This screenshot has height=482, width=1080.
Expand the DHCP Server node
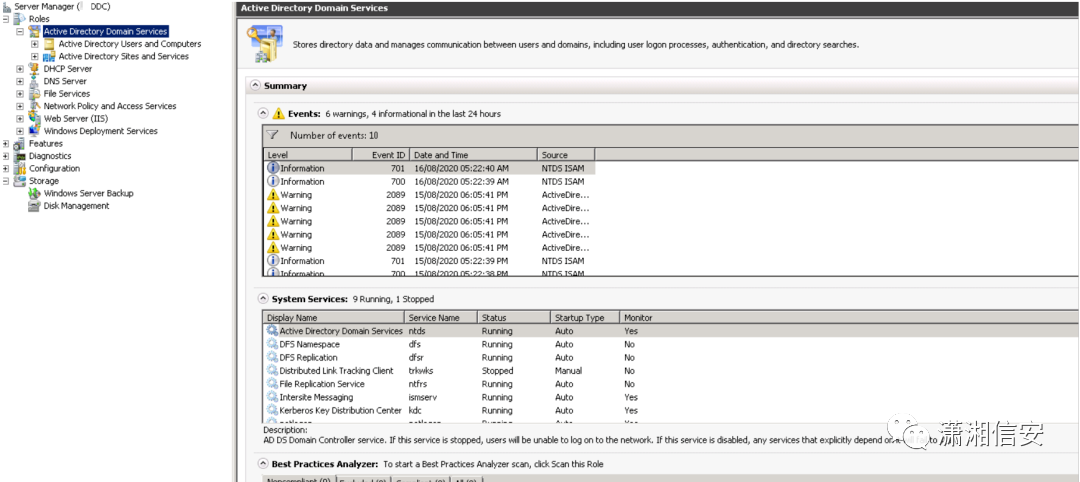[20, 69]
